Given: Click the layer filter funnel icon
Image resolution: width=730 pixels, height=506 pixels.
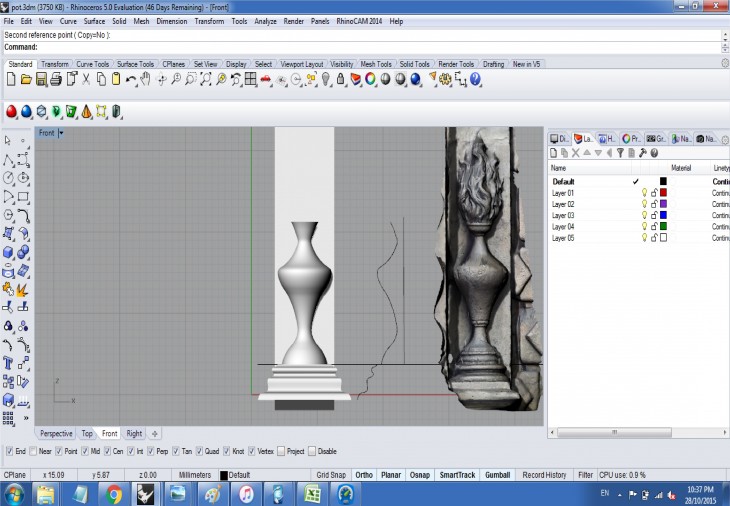Looking at the screenshot, I should tap(620, 153).
